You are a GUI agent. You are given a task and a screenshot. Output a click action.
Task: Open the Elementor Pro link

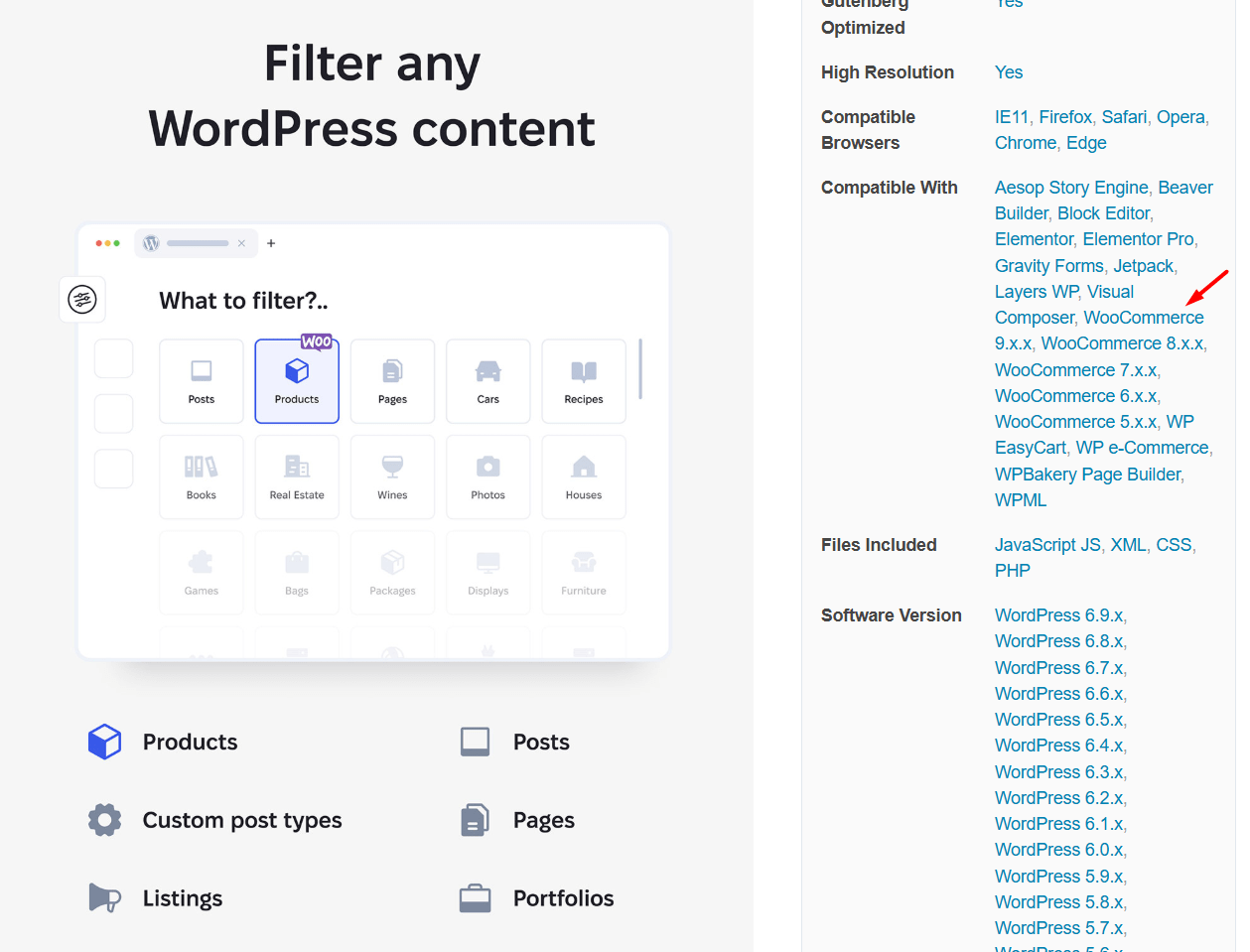click(1139, 239)
